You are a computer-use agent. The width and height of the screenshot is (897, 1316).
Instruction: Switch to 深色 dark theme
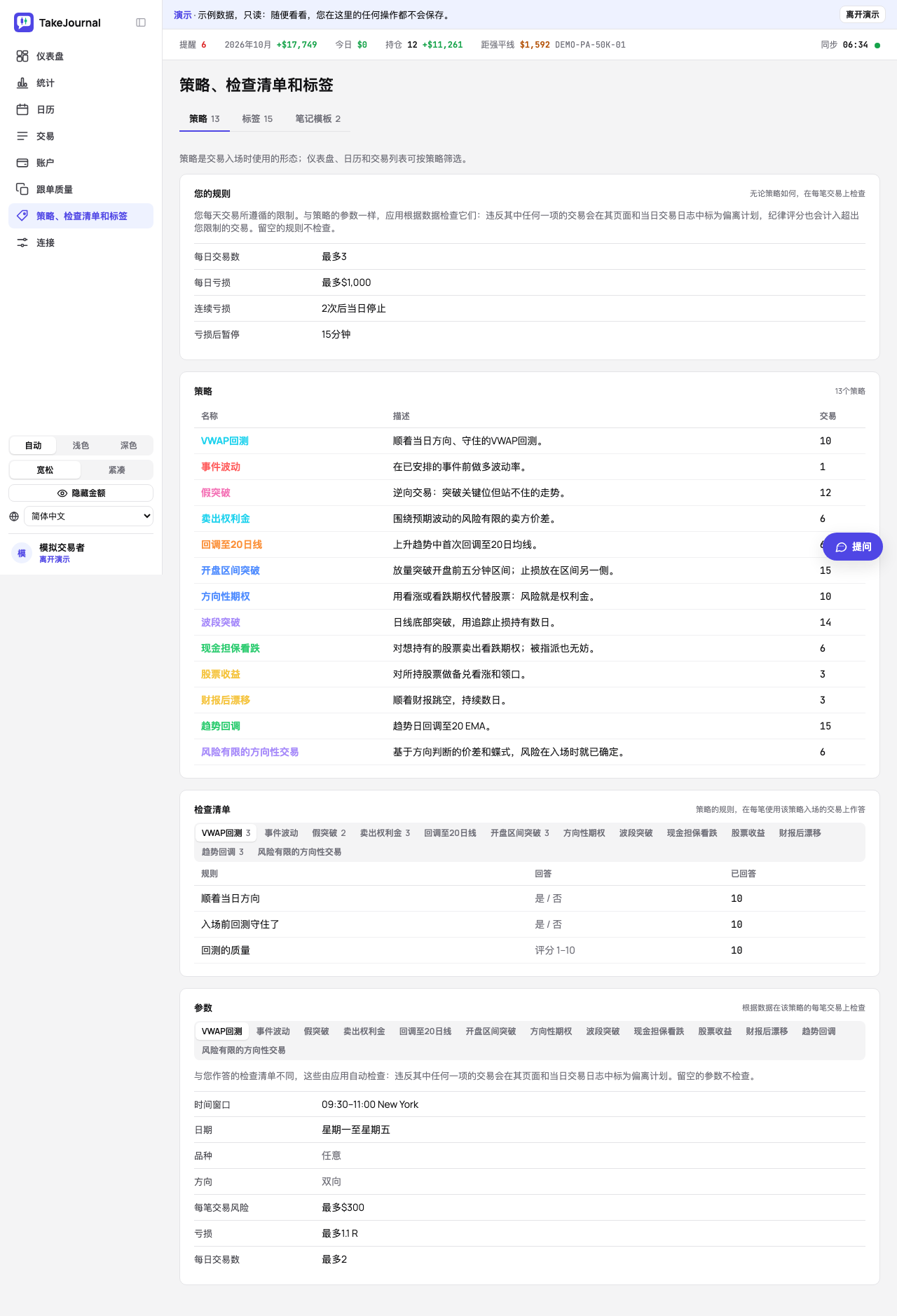point(128,446)
